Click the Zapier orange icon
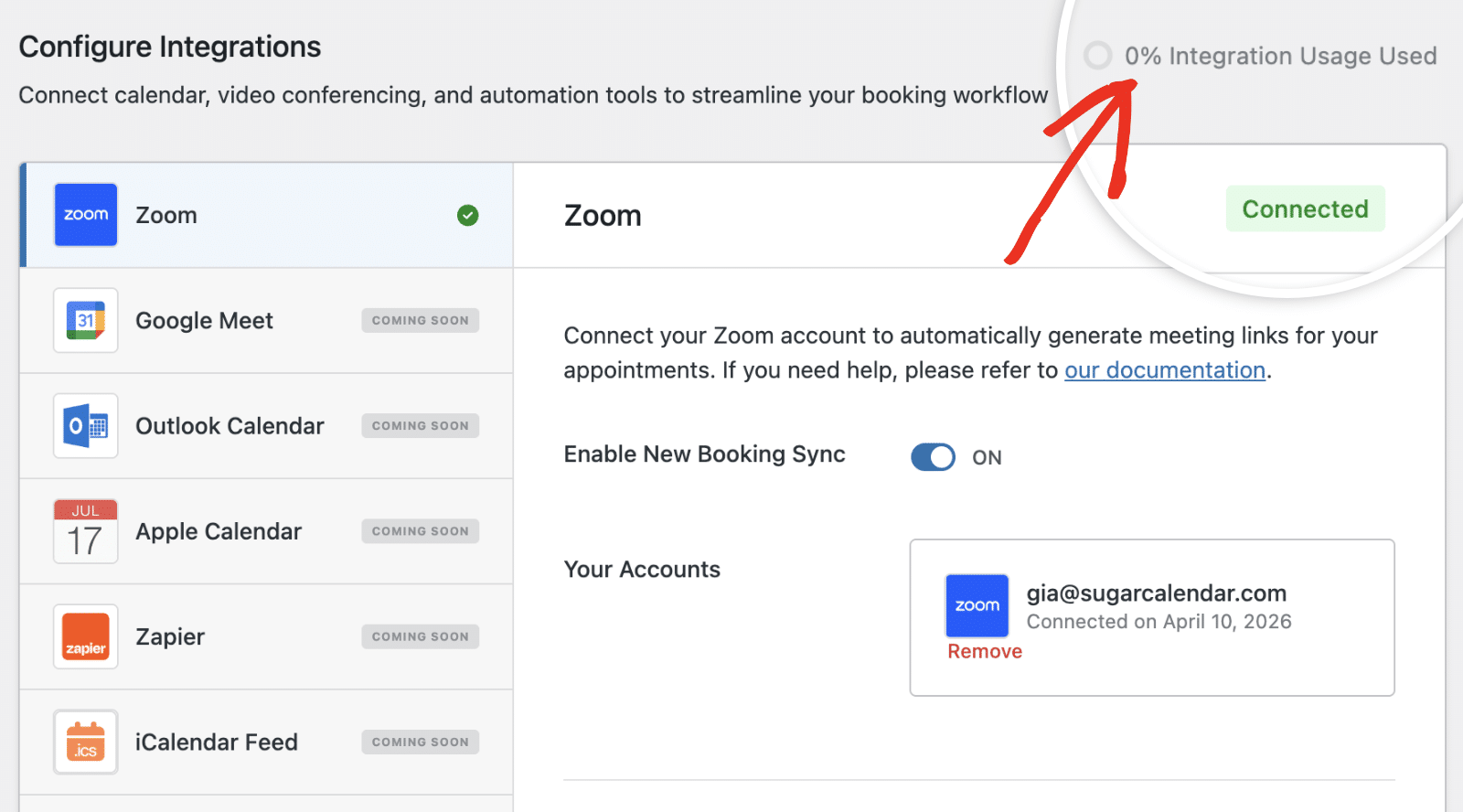 (x=86, y=636)
